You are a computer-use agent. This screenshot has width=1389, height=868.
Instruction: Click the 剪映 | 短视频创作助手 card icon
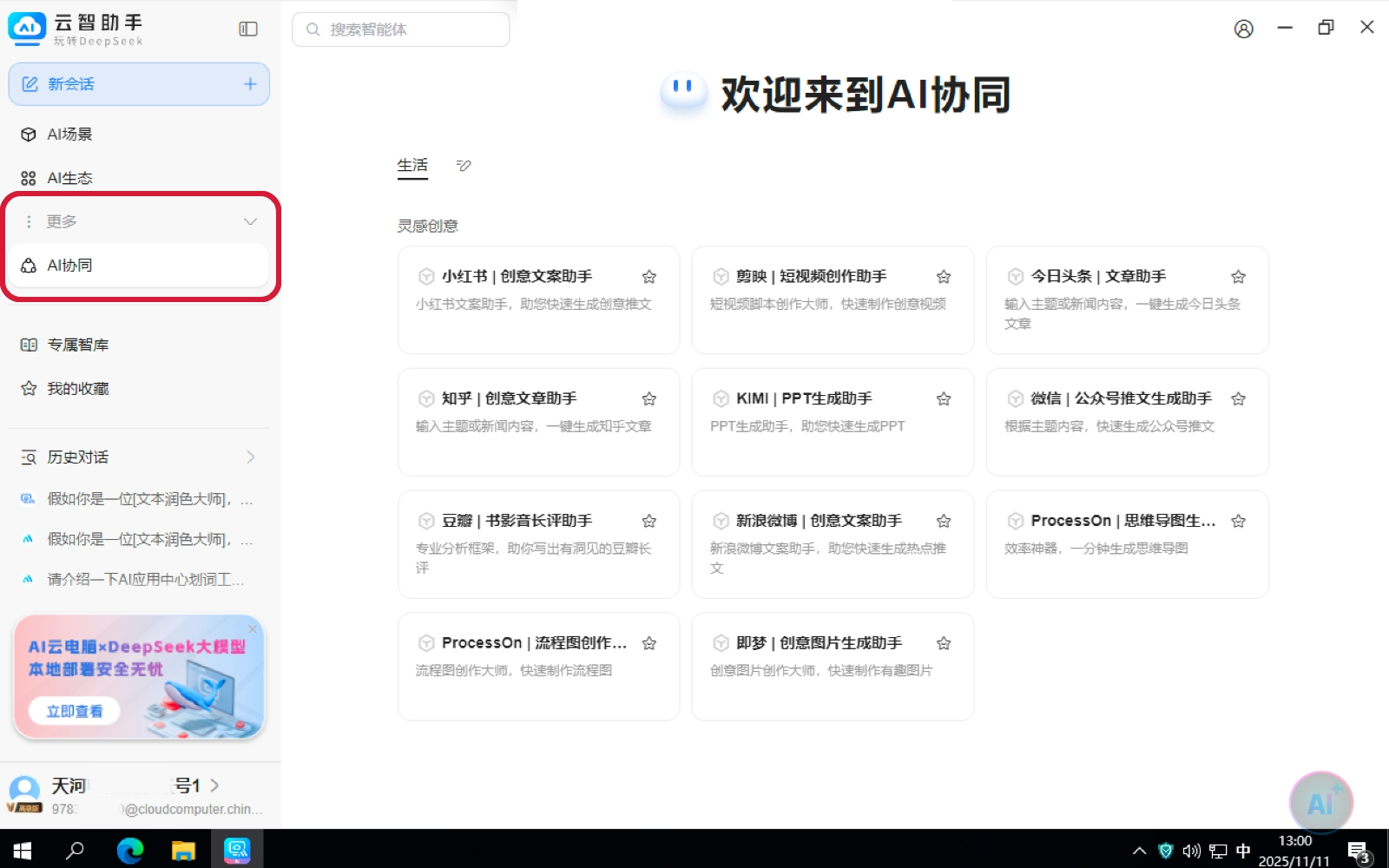[721, 277]
